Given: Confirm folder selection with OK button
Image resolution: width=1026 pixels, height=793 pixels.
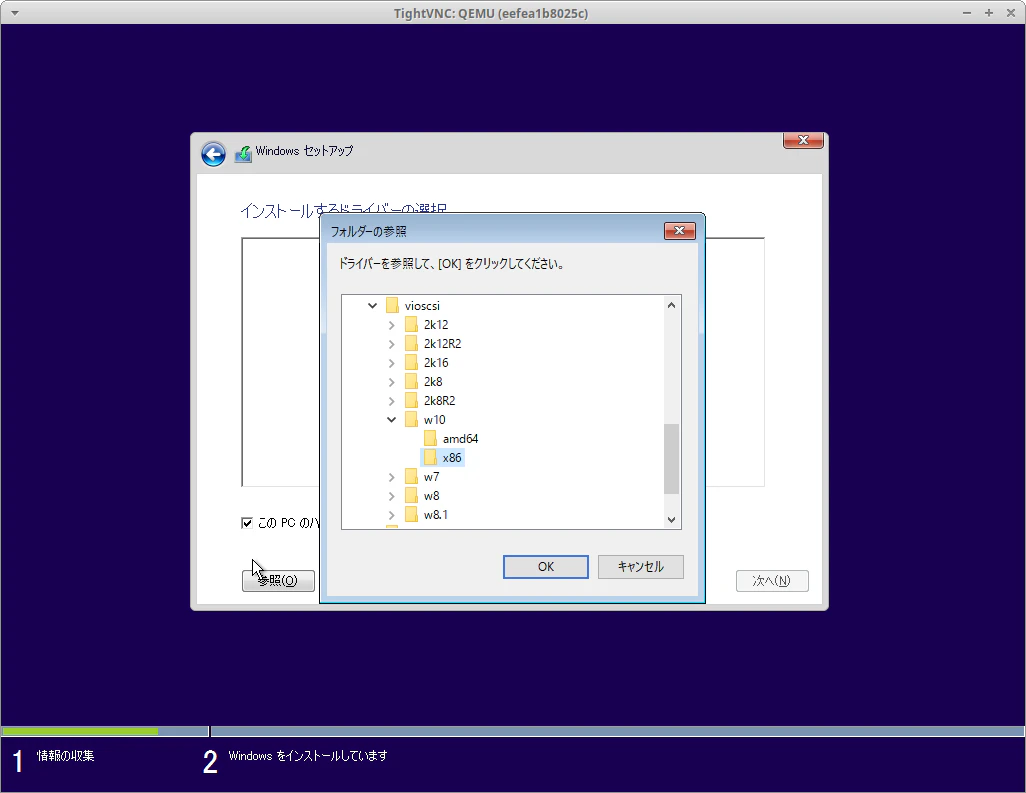Looking at the screenshot, I should 546,567.
